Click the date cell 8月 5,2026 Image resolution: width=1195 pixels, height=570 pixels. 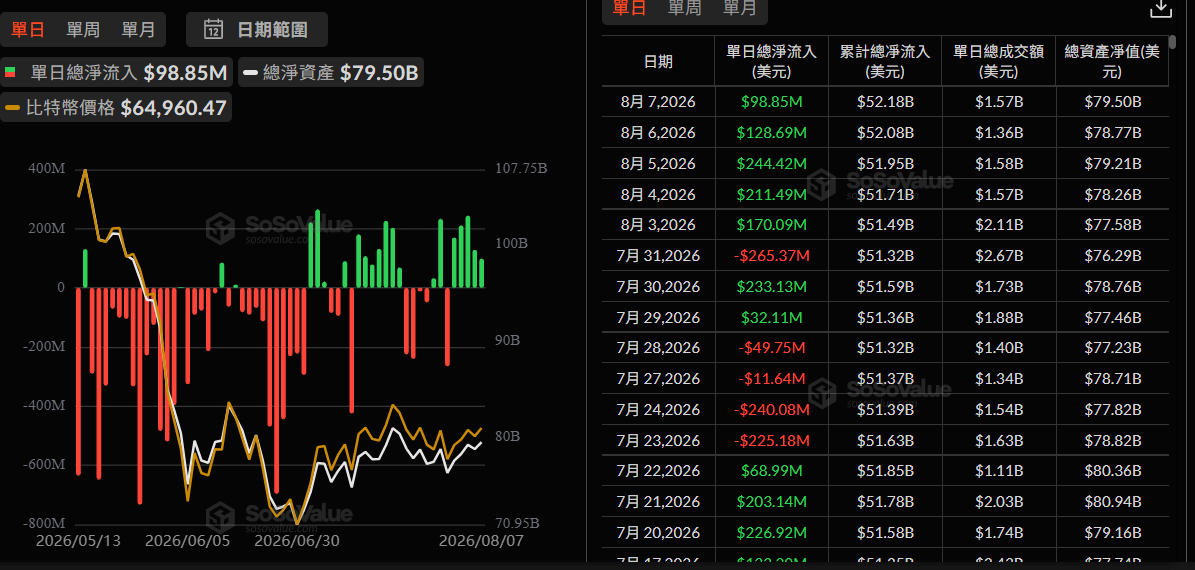658,163
